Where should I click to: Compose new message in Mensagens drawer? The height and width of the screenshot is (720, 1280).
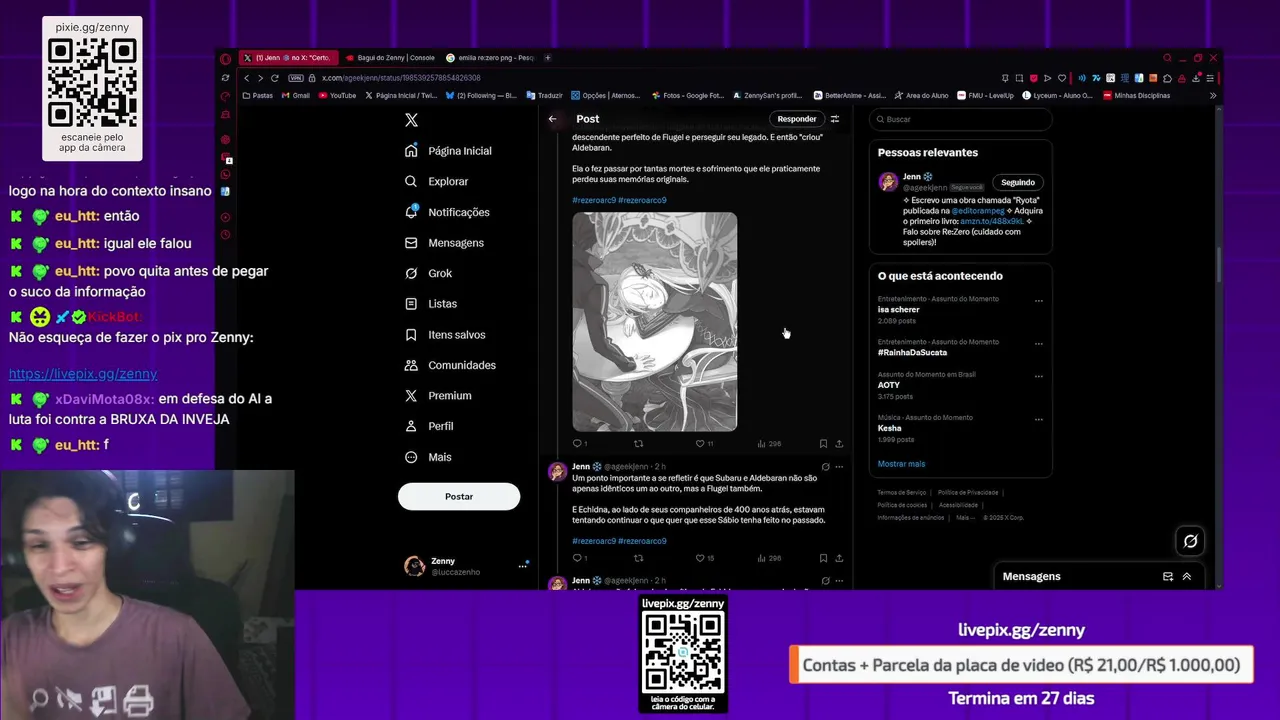pyautogui.click(x=1168, y=576)
